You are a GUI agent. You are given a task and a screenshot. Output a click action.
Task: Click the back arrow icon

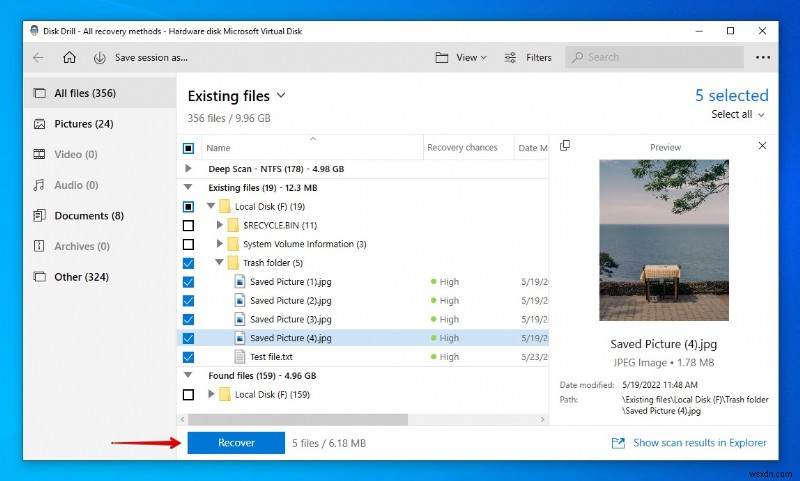(38, 57)
